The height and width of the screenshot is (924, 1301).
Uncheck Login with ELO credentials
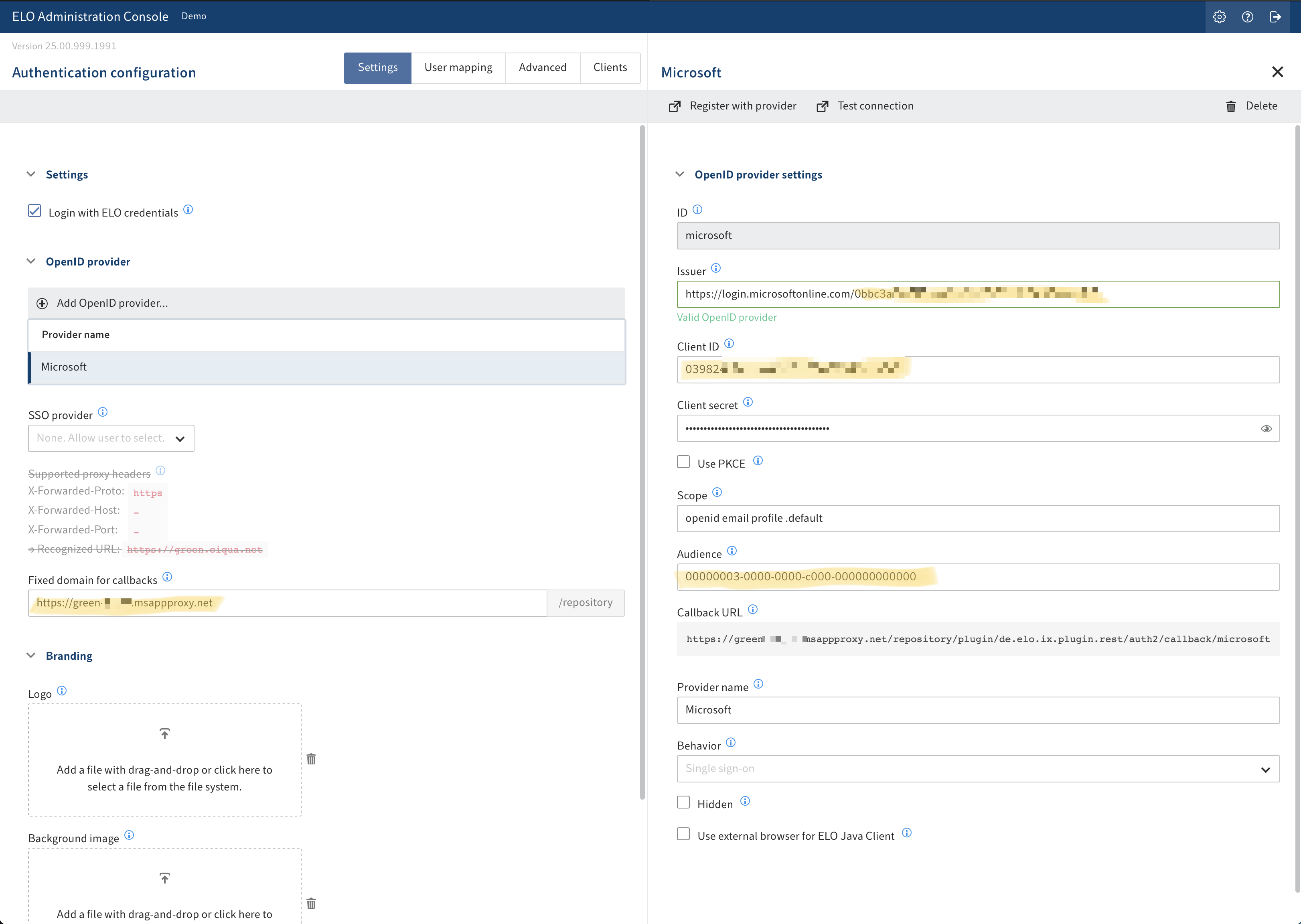click(x=35, y=211)
